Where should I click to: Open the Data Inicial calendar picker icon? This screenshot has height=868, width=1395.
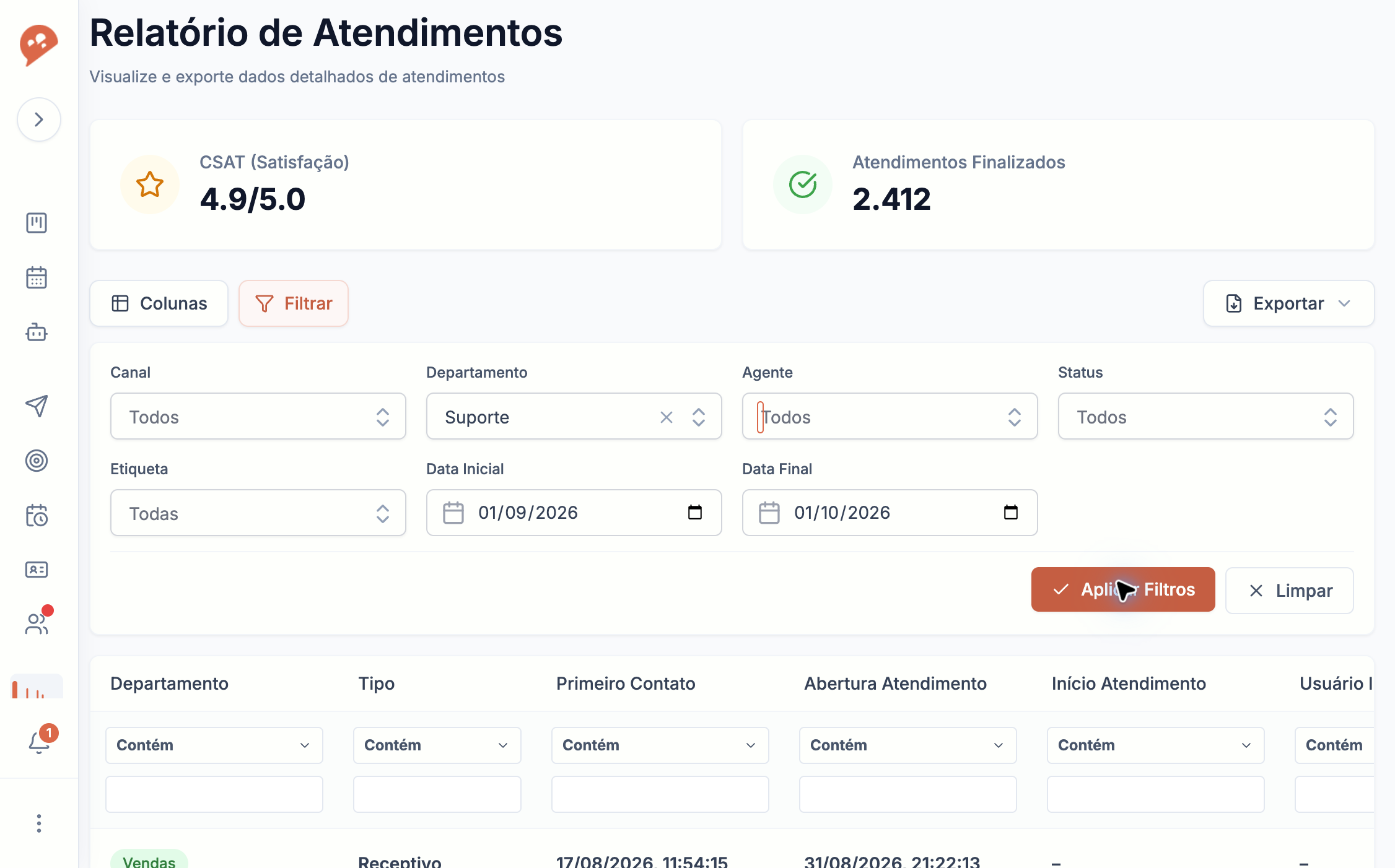tap(695, 512)
